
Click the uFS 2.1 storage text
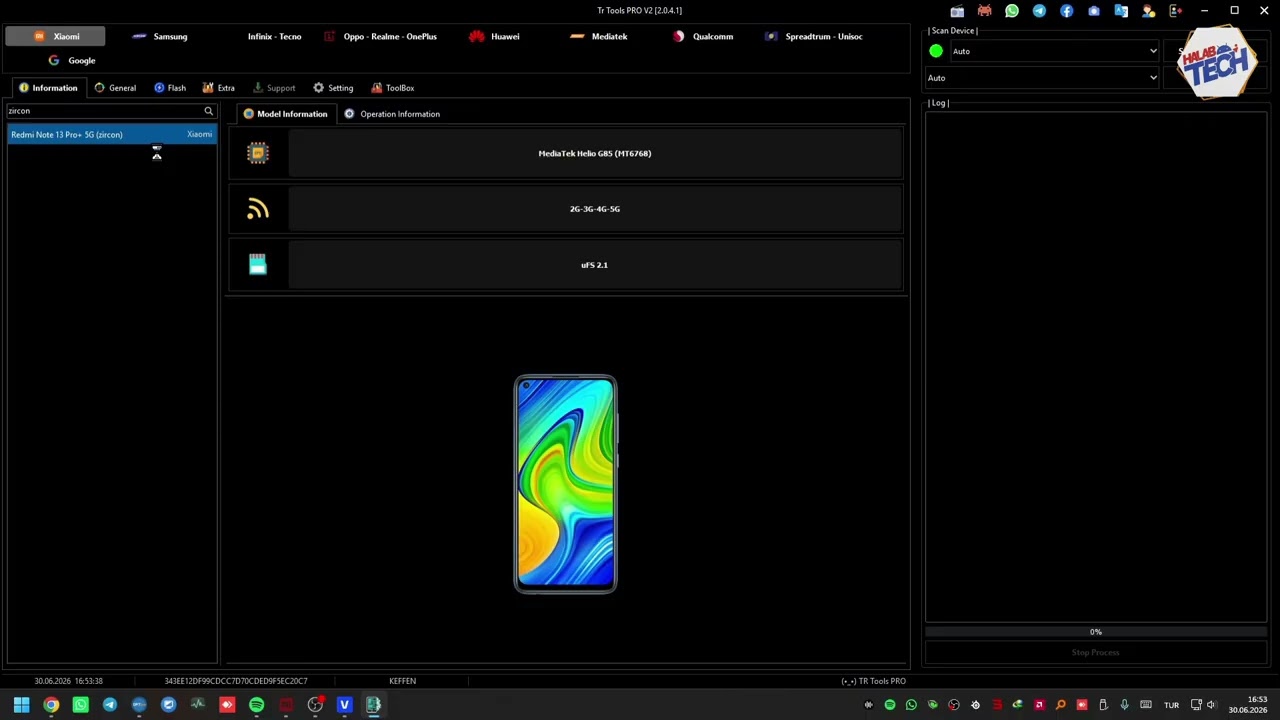tap(594, 265)
